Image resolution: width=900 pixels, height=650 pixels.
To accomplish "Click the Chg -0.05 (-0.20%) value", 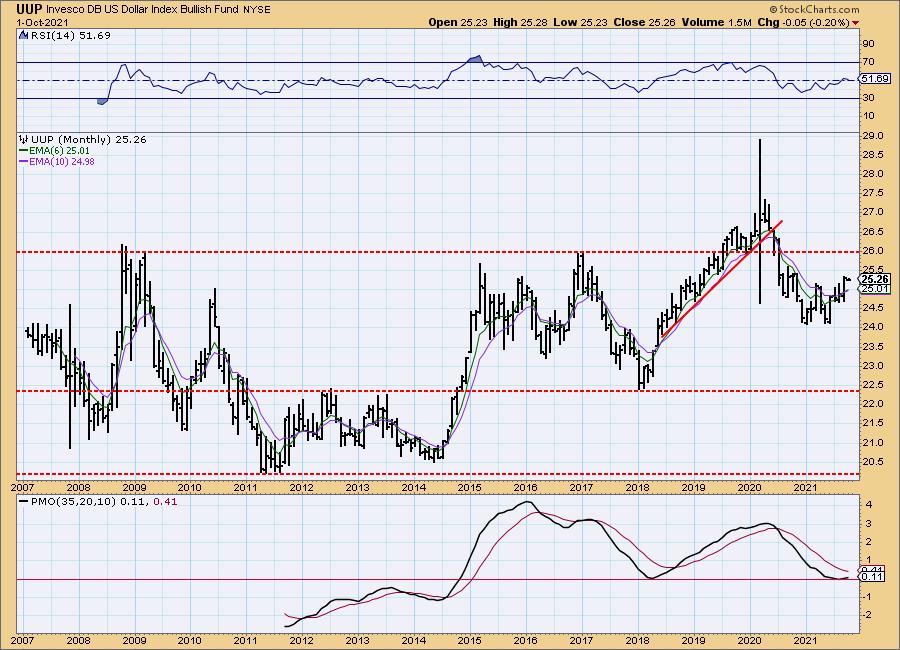I will pyautogui.click(x=803, y=22).
